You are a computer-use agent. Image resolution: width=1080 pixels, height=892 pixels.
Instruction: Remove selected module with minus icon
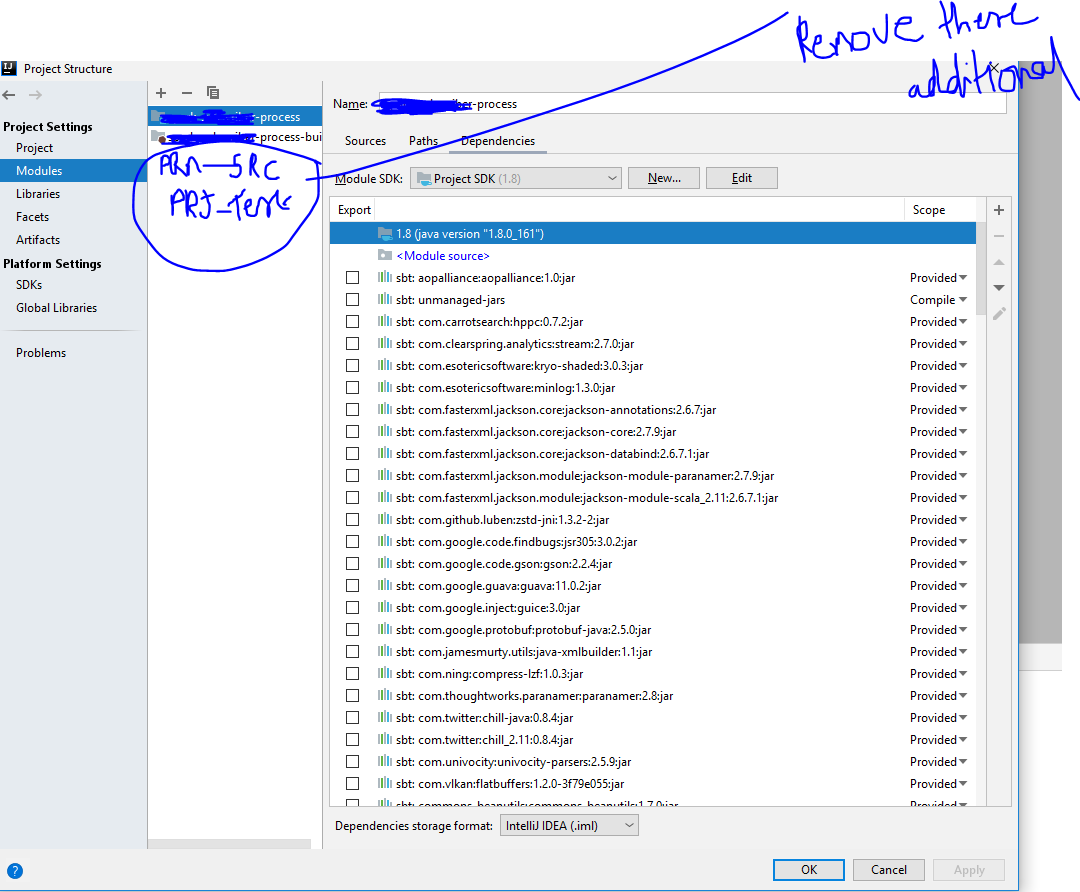point(187,93)
